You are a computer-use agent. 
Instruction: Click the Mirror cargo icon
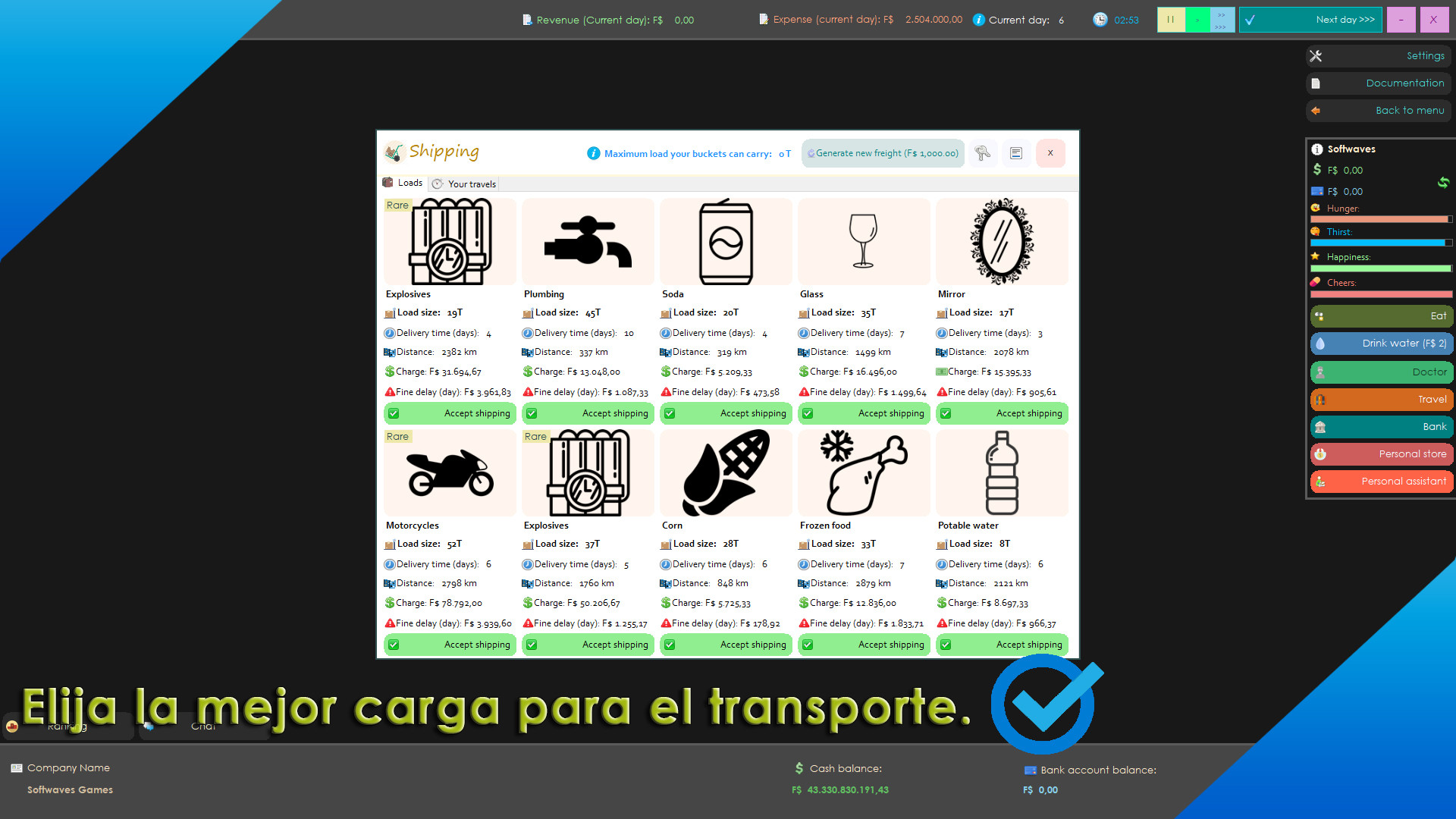pos(1002,241)
